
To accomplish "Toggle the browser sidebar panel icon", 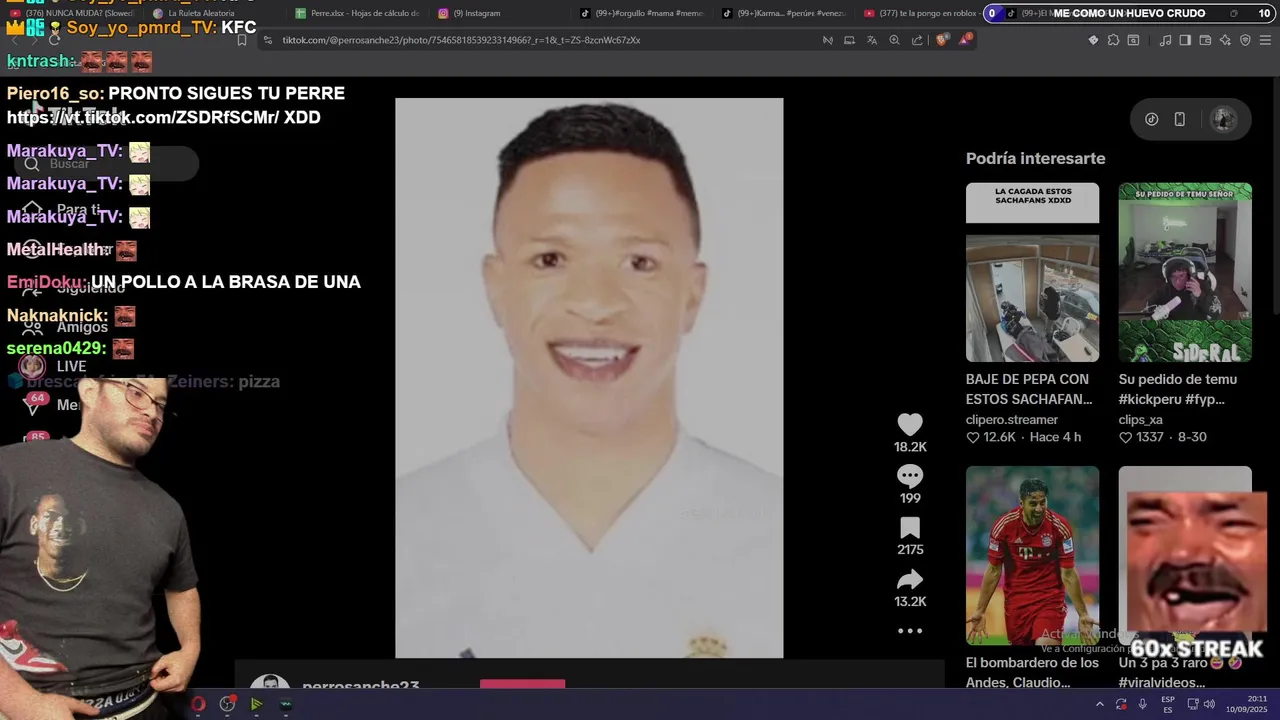I will click(1185, 40).
